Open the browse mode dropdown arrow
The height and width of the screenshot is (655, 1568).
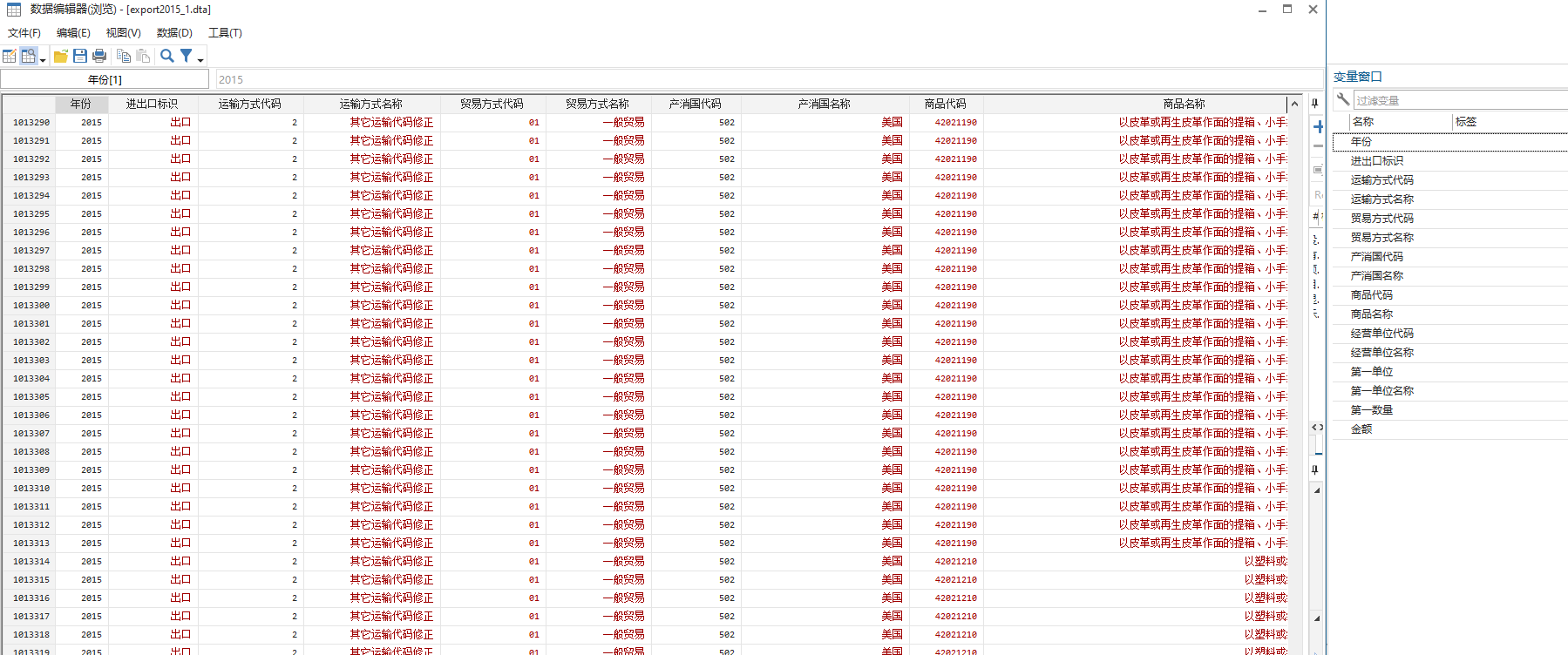[x=43, y=59]
